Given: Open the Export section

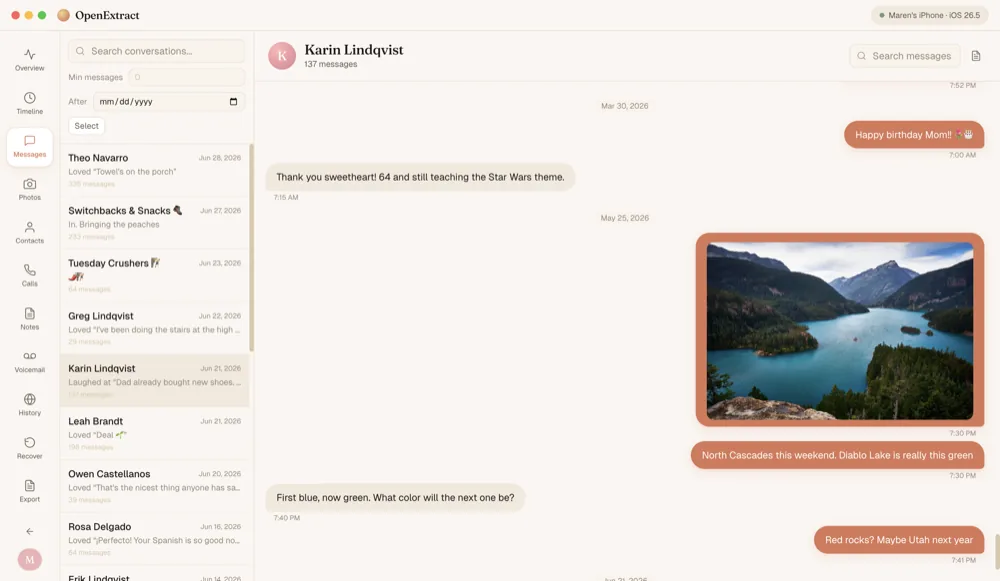Looking at the screenshot, I should pos(29,491).
